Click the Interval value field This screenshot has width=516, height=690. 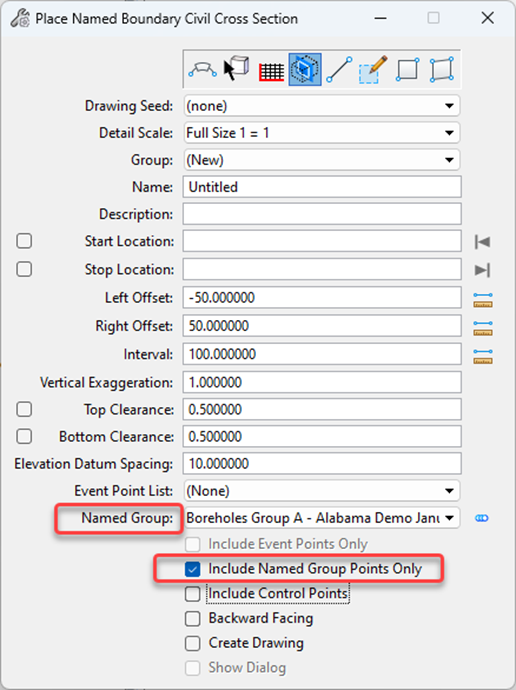coord(322,354)
